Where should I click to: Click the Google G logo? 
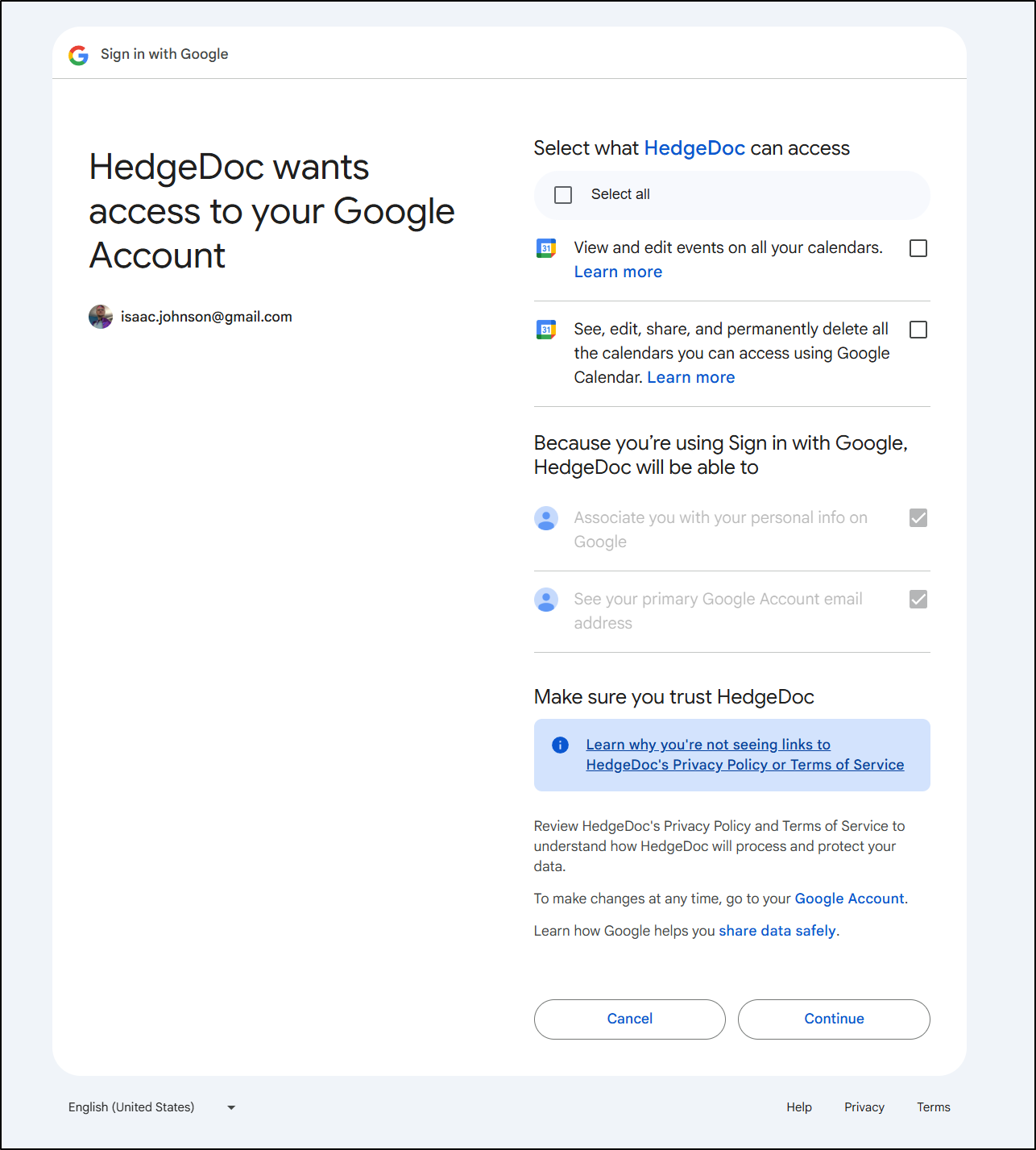(78, 55)
